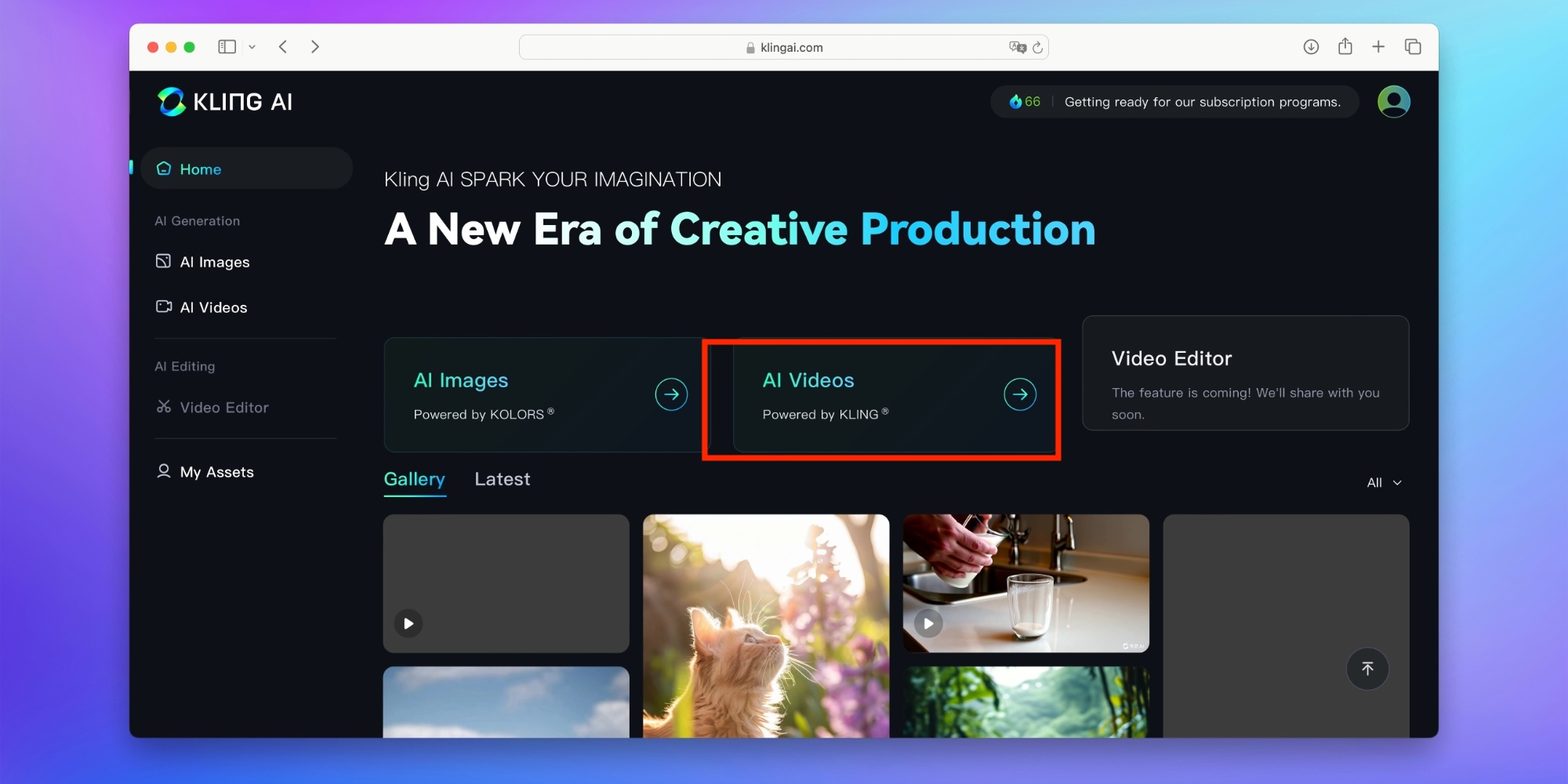
Task: Open the Home sidebar item
Action: click(x=247, y=169)
